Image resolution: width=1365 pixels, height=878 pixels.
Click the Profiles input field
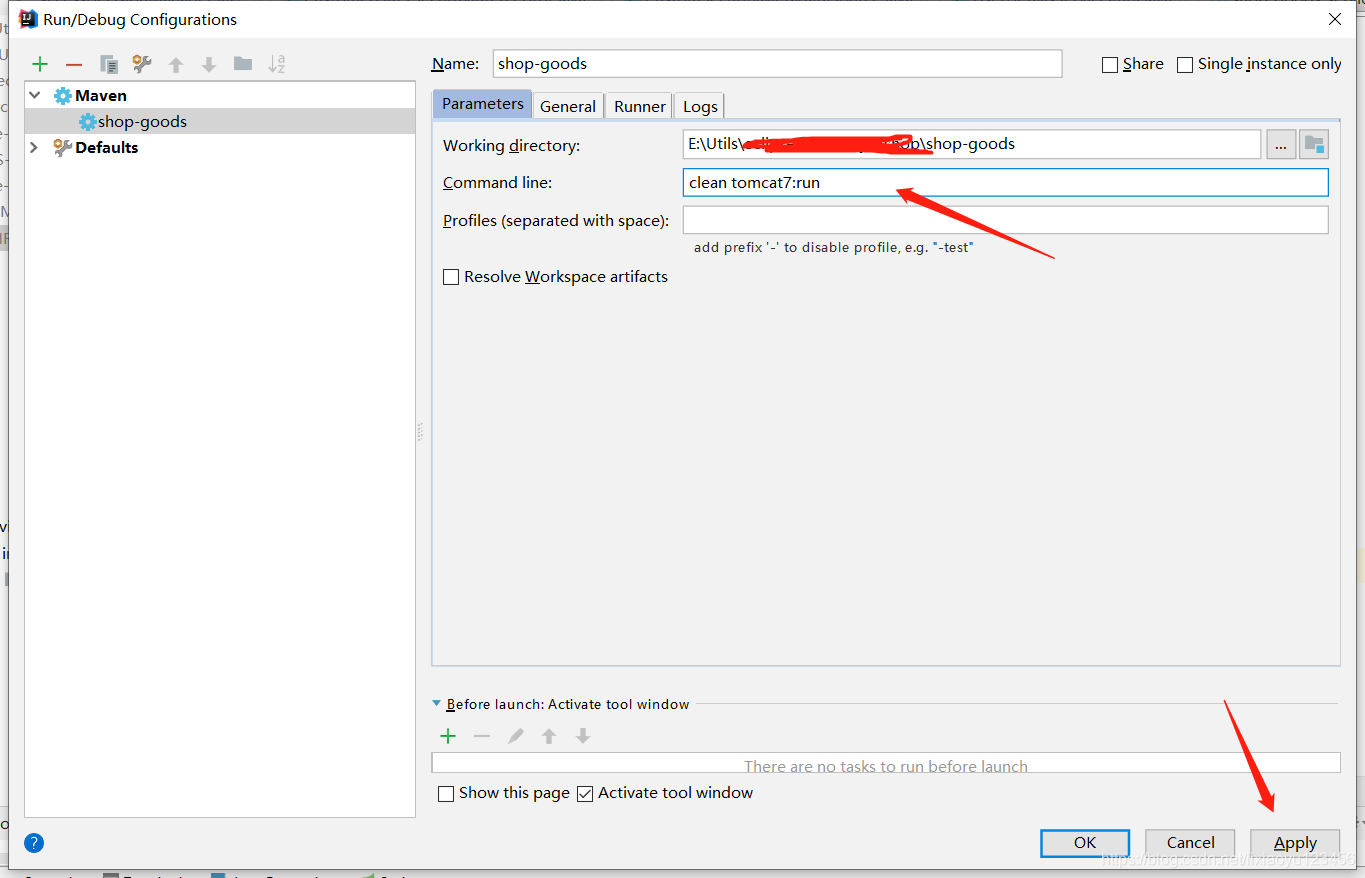[1006, 220]
